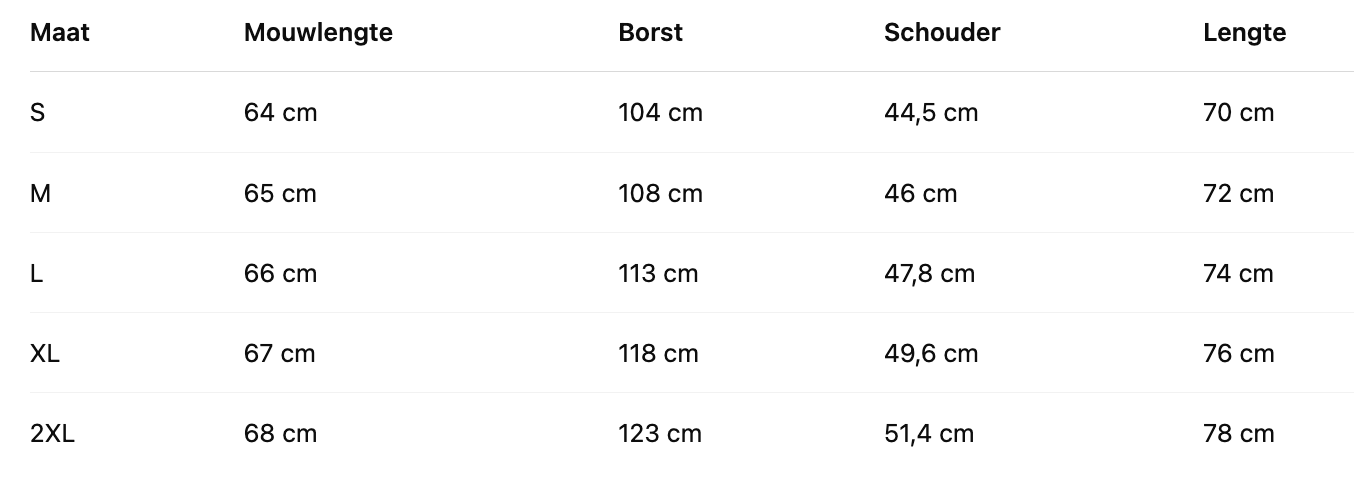Screen dimensions: 1366x500
Task: Click the 68 cm sleeve length cell
Action: coord(280,433)
